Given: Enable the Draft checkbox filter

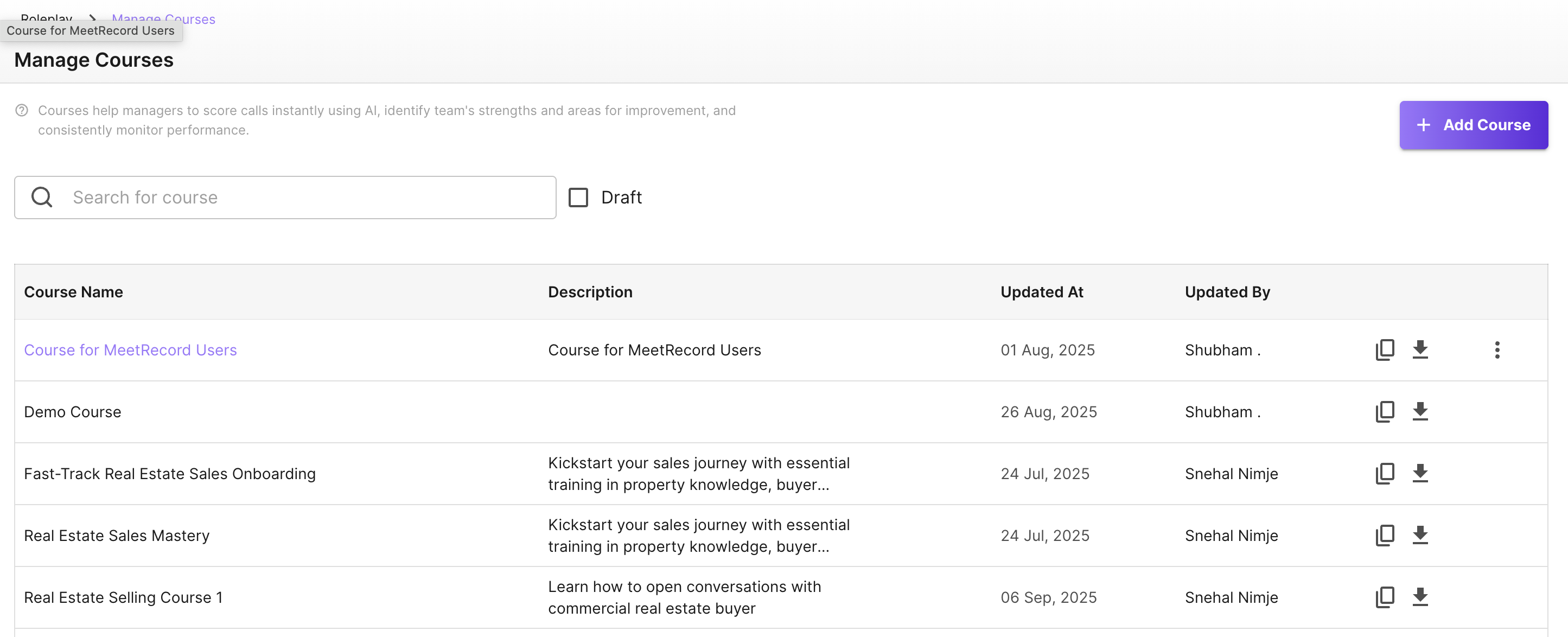Looking at the screenshot, I should 578,198.
